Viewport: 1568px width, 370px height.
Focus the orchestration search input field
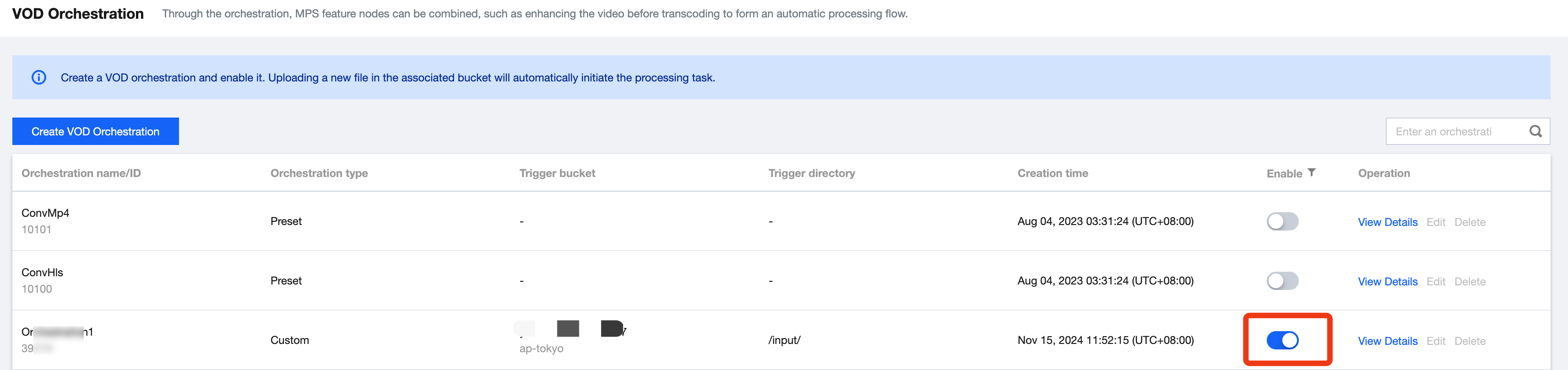1455,131
